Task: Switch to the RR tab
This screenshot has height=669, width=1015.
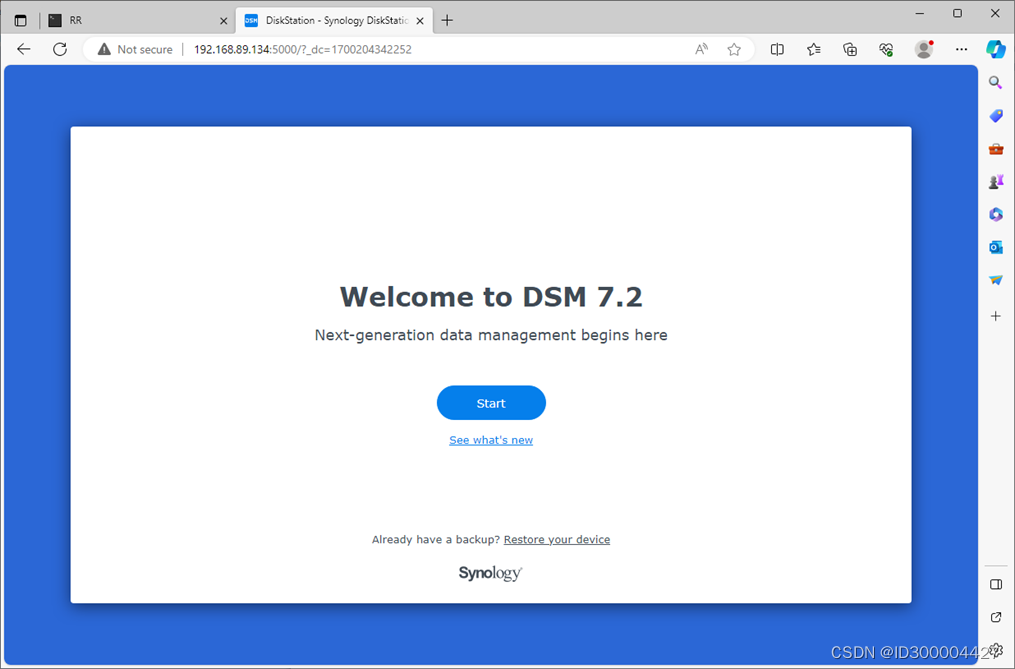Action: [x=137, y=20]
